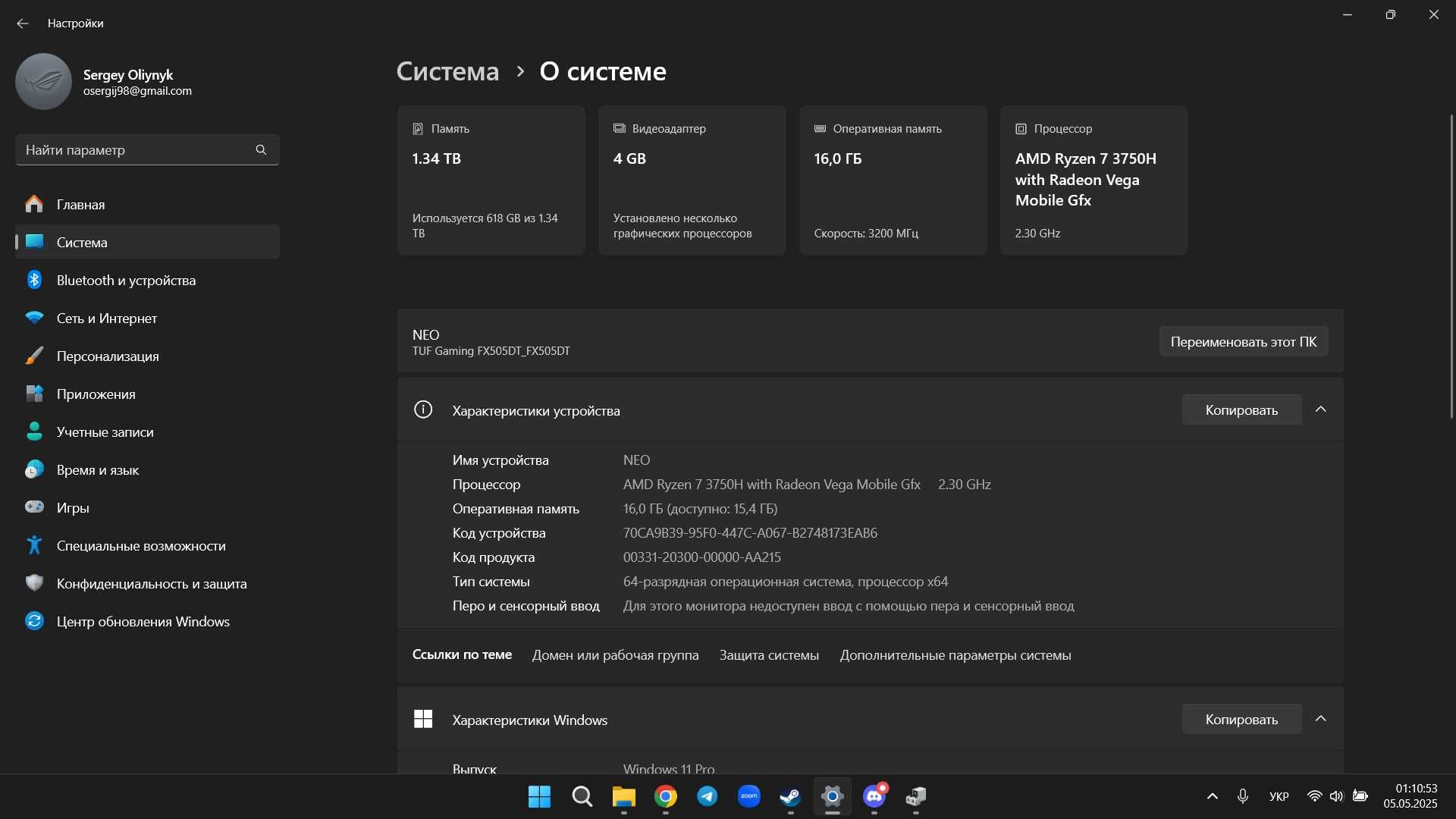1456x819 pixels.
Task: Click the microphone tray icon
Action: point(1242,796)
